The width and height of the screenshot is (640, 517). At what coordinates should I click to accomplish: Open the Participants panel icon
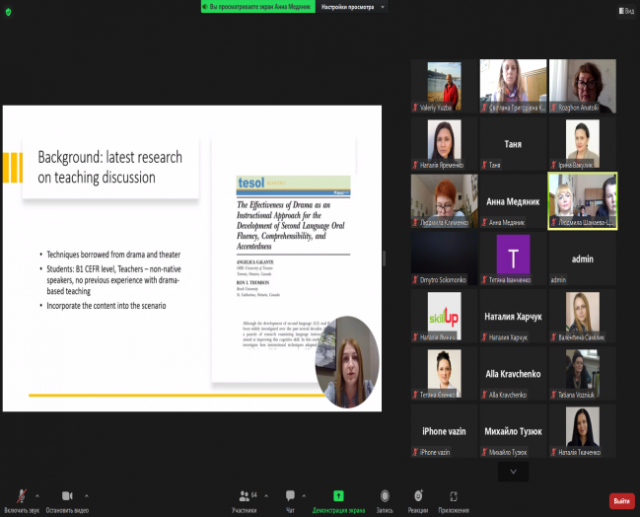pos(244,494)
